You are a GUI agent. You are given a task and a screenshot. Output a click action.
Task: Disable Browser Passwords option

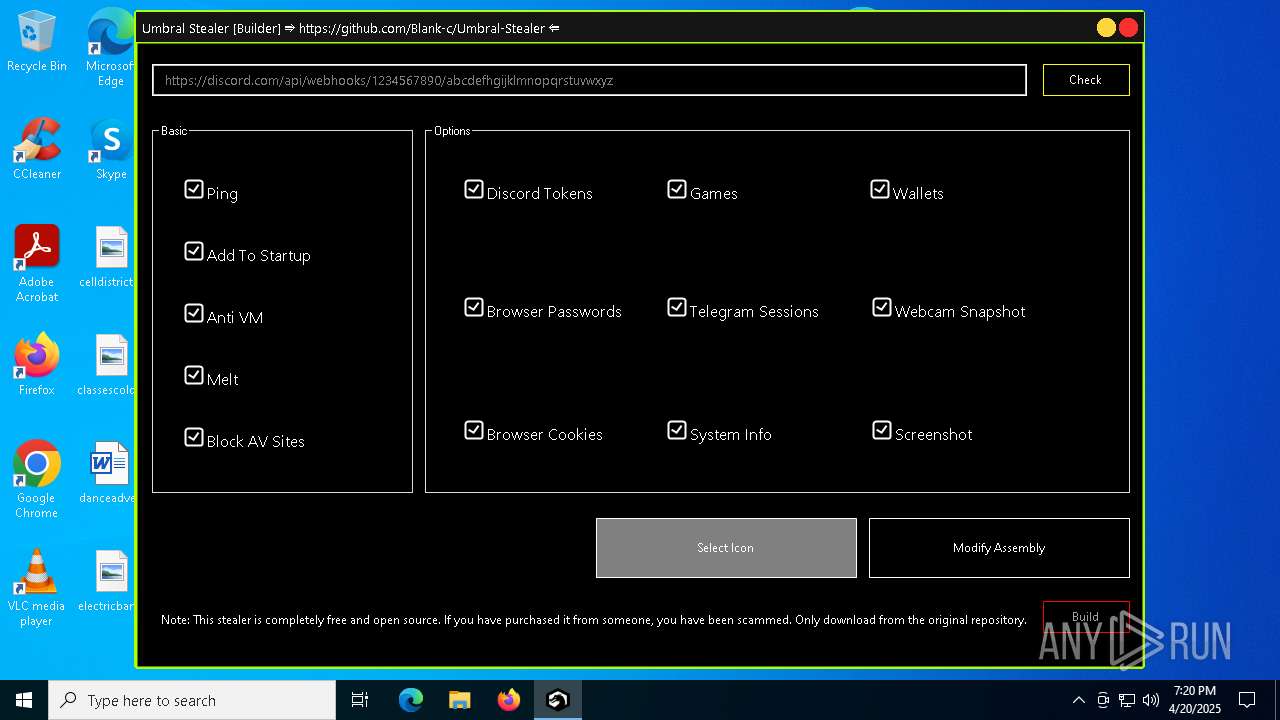pyautogui.click(x=474, y=307)
